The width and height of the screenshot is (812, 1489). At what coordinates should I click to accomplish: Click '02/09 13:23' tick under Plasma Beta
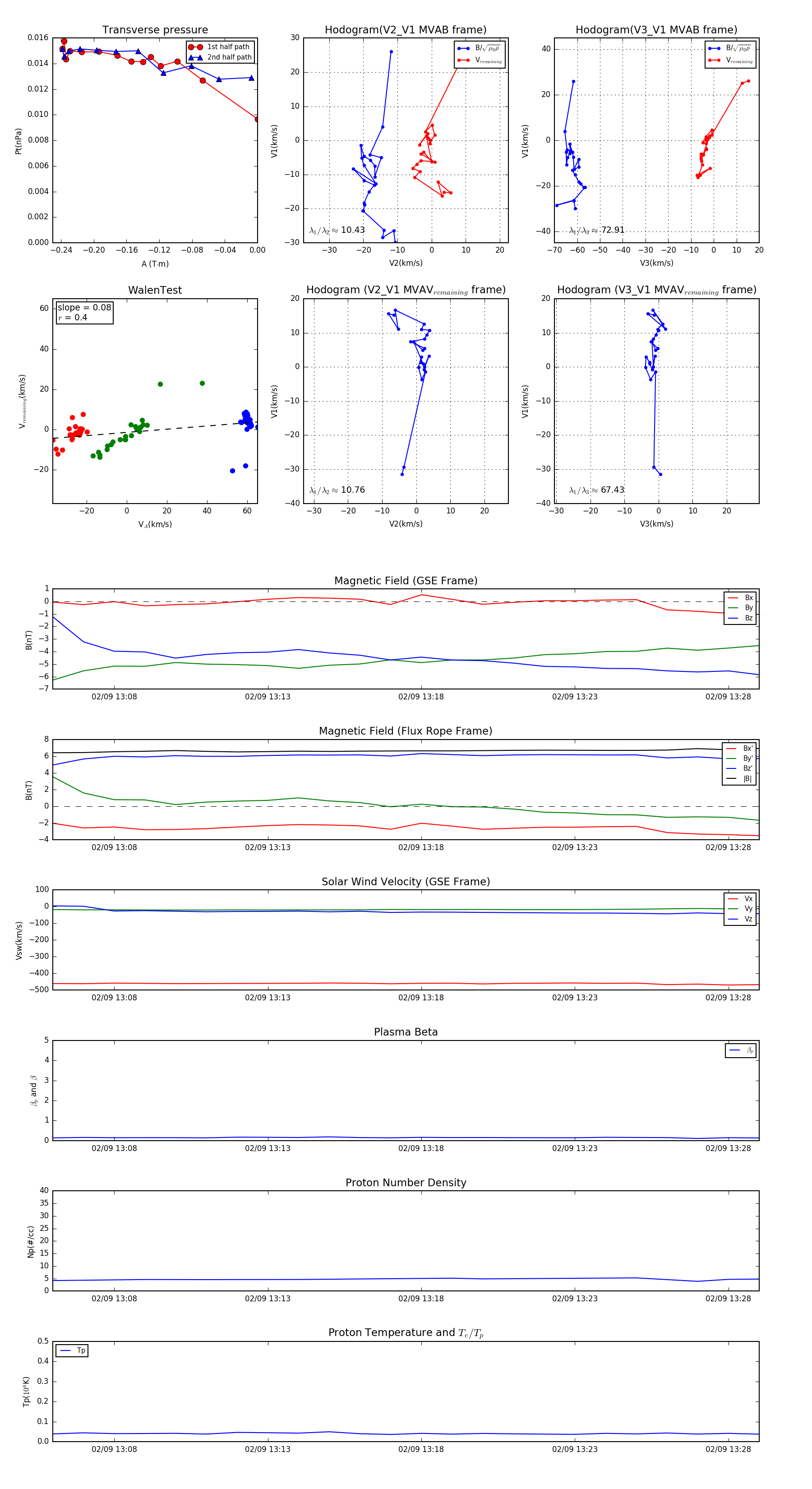tap(575, 1148)
